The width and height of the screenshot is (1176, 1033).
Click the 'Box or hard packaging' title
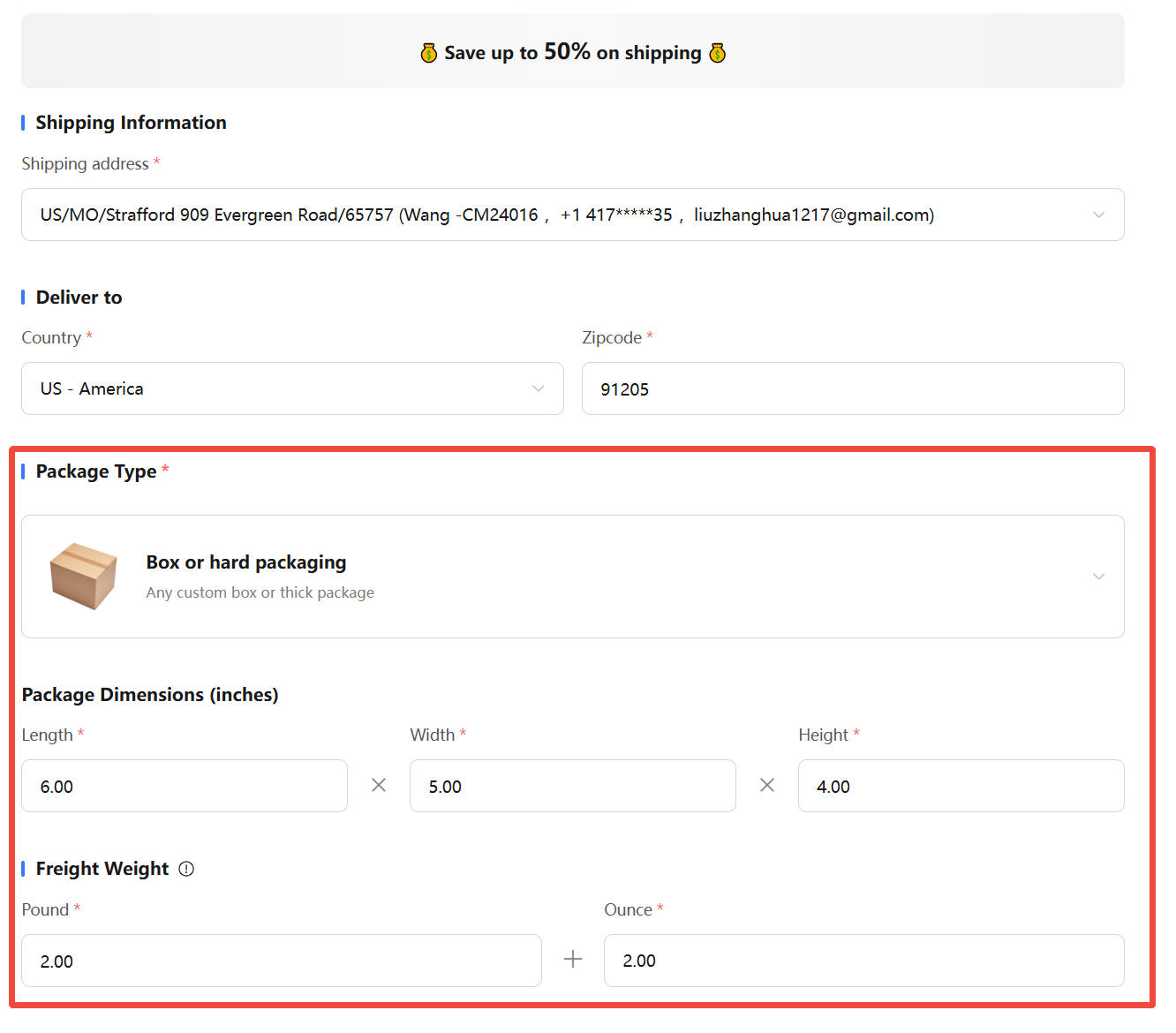point(246,562)
